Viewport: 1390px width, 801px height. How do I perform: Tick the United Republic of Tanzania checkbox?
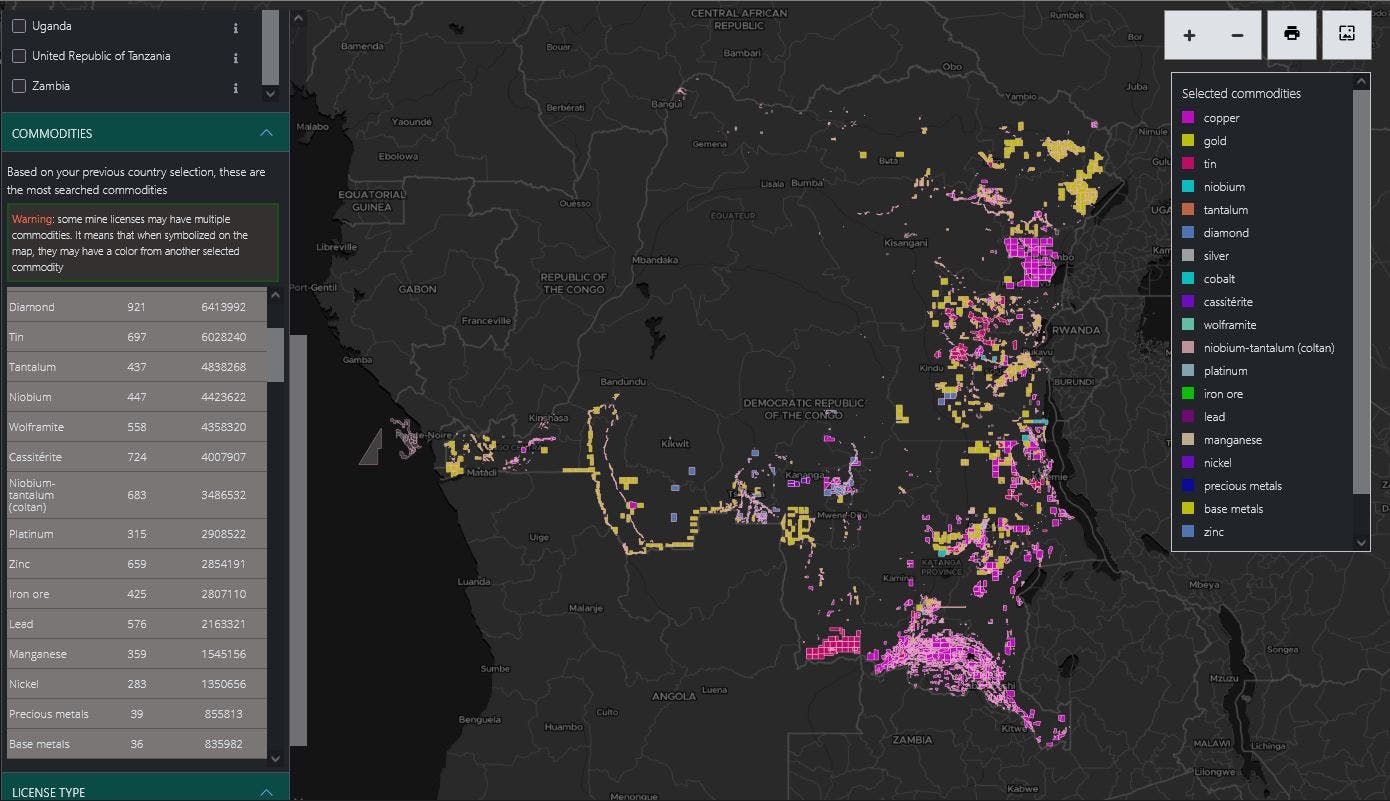click(x=19, y=56)
